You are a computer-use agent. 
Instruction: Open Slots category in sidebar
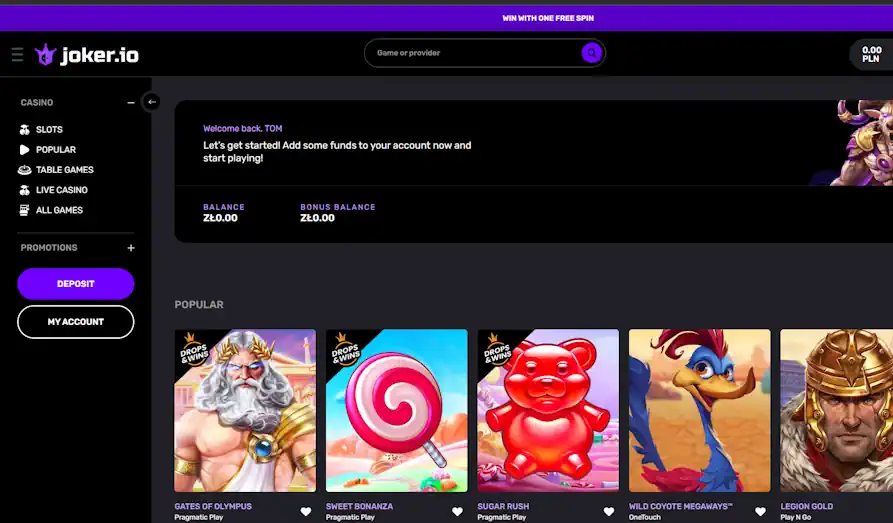[49, 130]
